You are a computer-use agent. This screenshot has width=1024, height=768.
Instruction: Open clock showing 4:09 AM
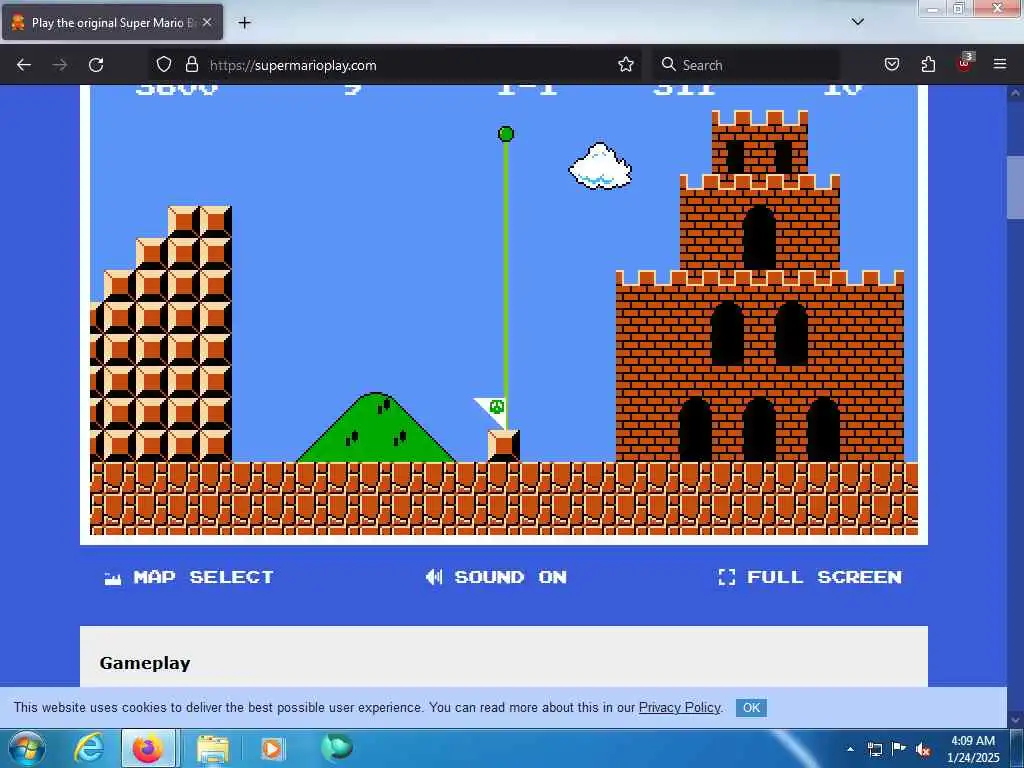[973, 749]
